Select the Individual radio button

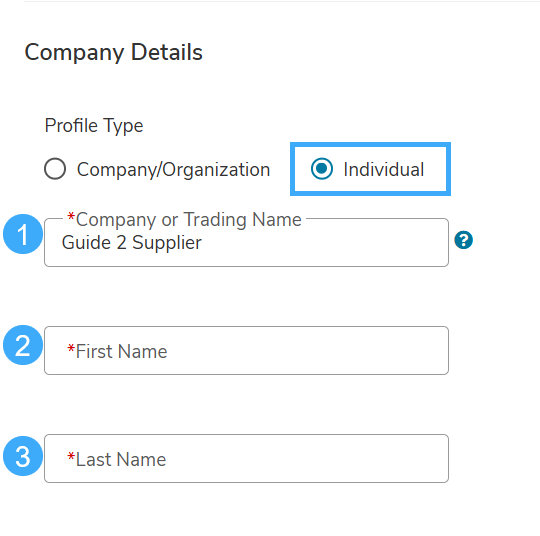coord(322,169)
